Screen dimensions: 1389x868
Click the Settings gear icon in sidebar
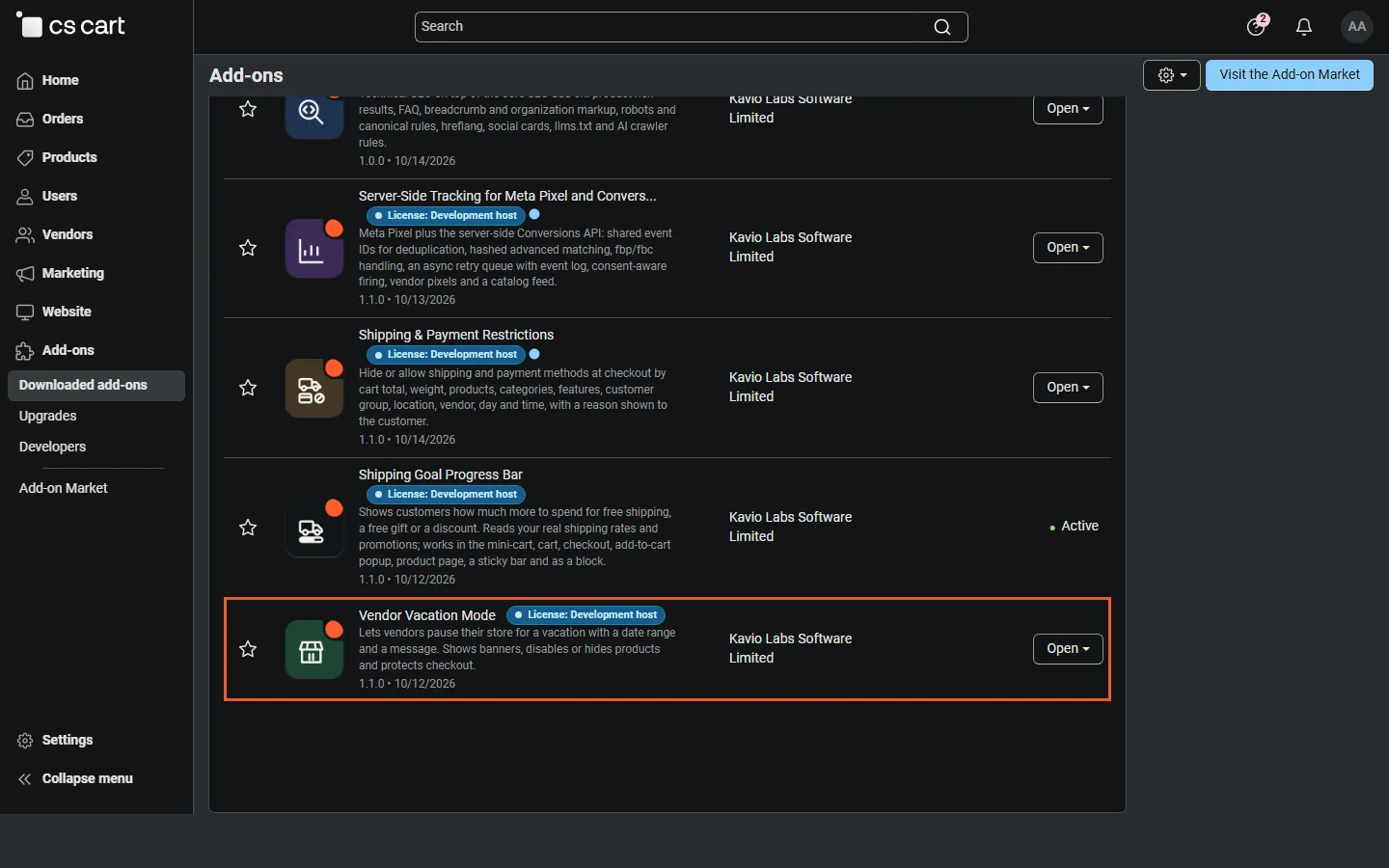[25, 741]
